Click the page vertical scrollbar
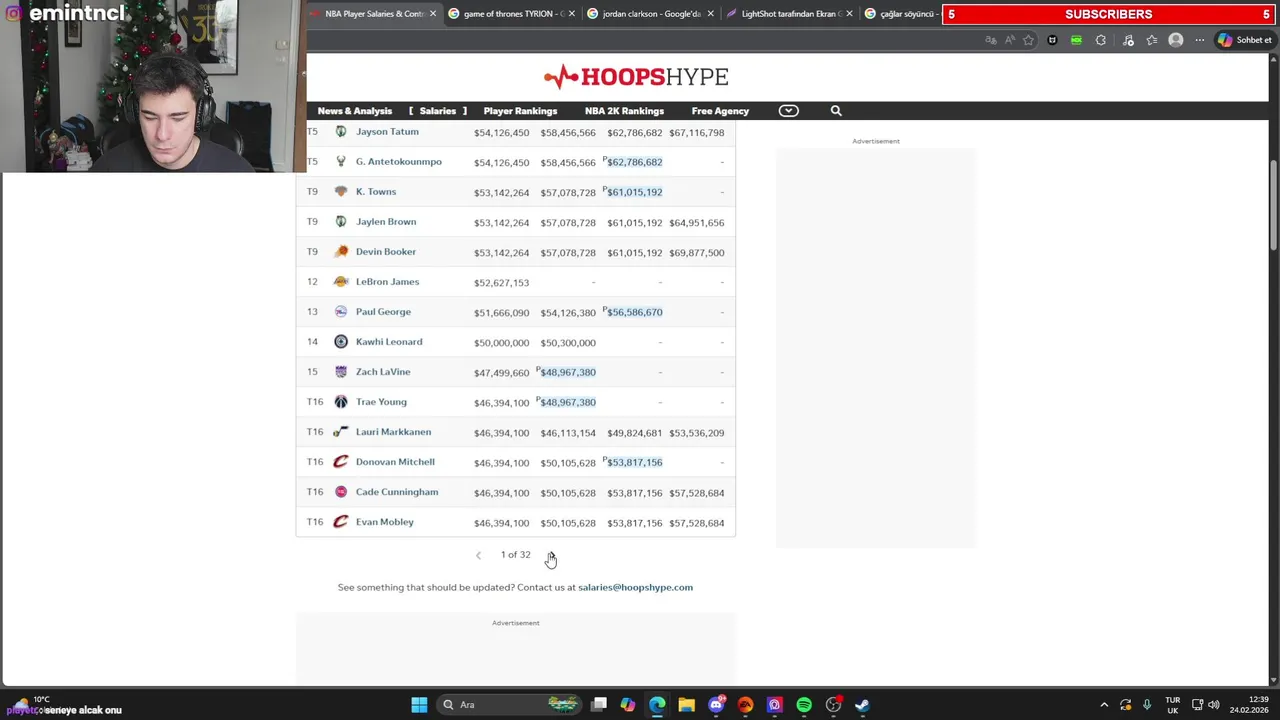The image size is (1280, 720). [1273, 204]
